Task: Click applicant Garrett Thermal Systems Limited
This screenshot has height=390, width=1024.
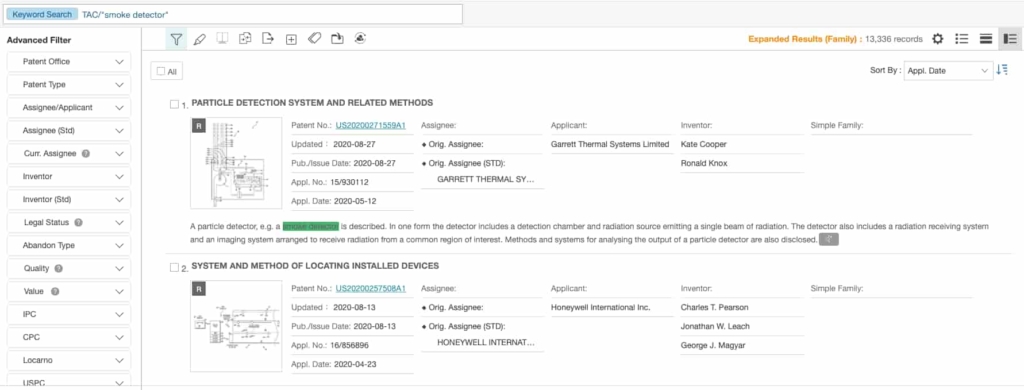Action: pyautogui.click(x=610, y=144)
